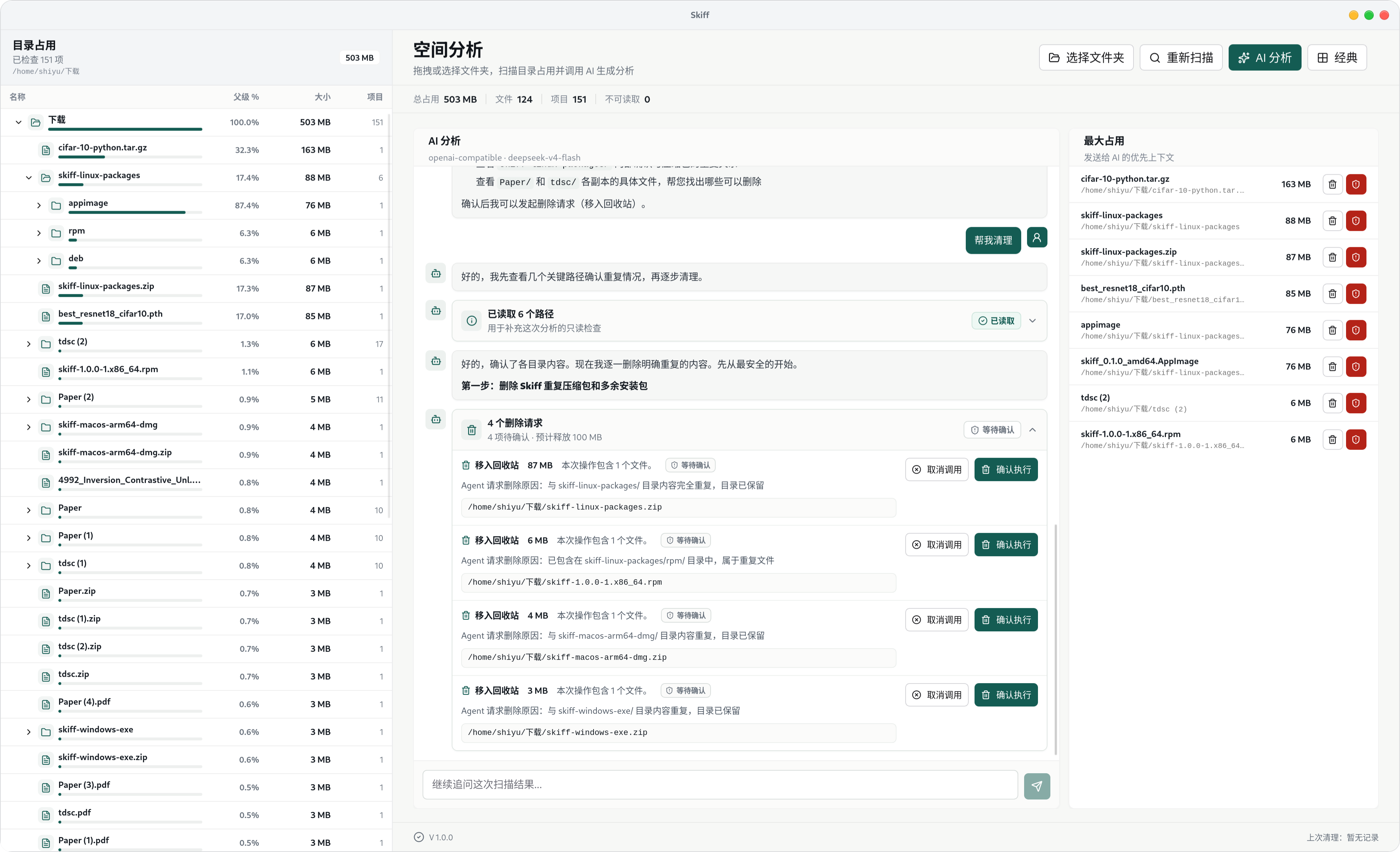Click the V1.0.0 version check icon
Screen dimensions: 1400x852
419,837
